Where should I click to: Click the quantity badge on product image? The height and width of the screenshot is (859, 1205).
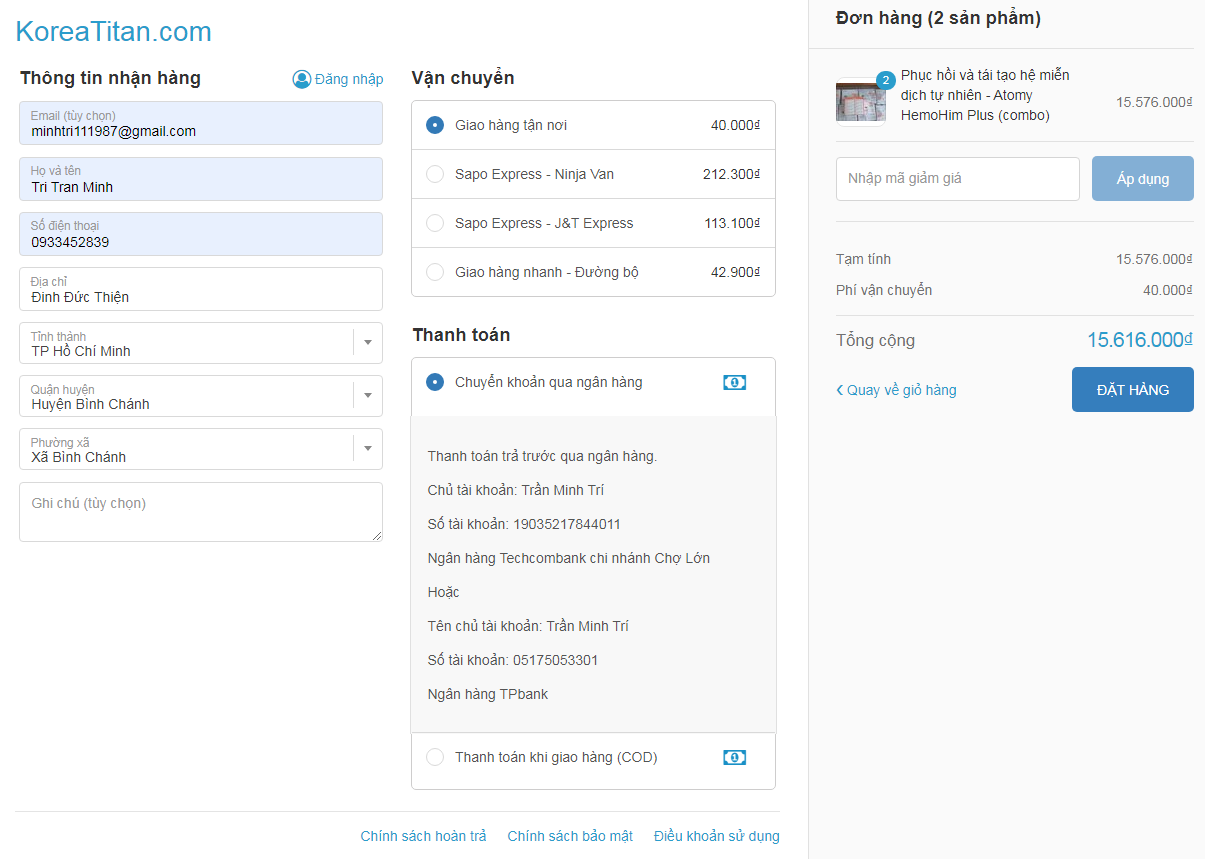pyautogui.click(x=885, y=80)
